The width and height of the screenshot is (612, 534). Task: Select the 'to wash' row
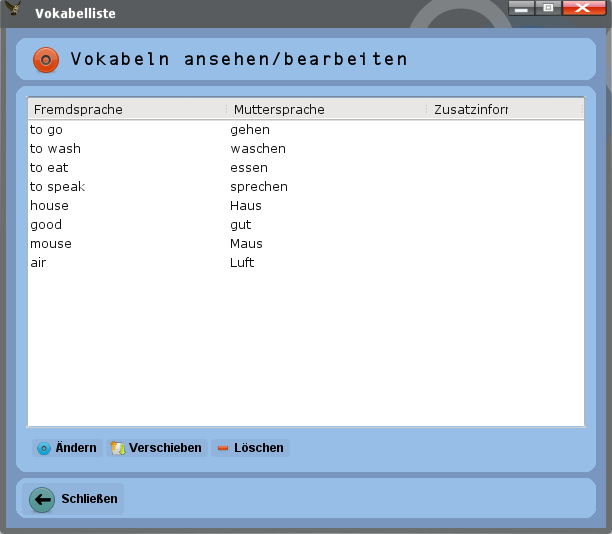(x=306, y=149)
